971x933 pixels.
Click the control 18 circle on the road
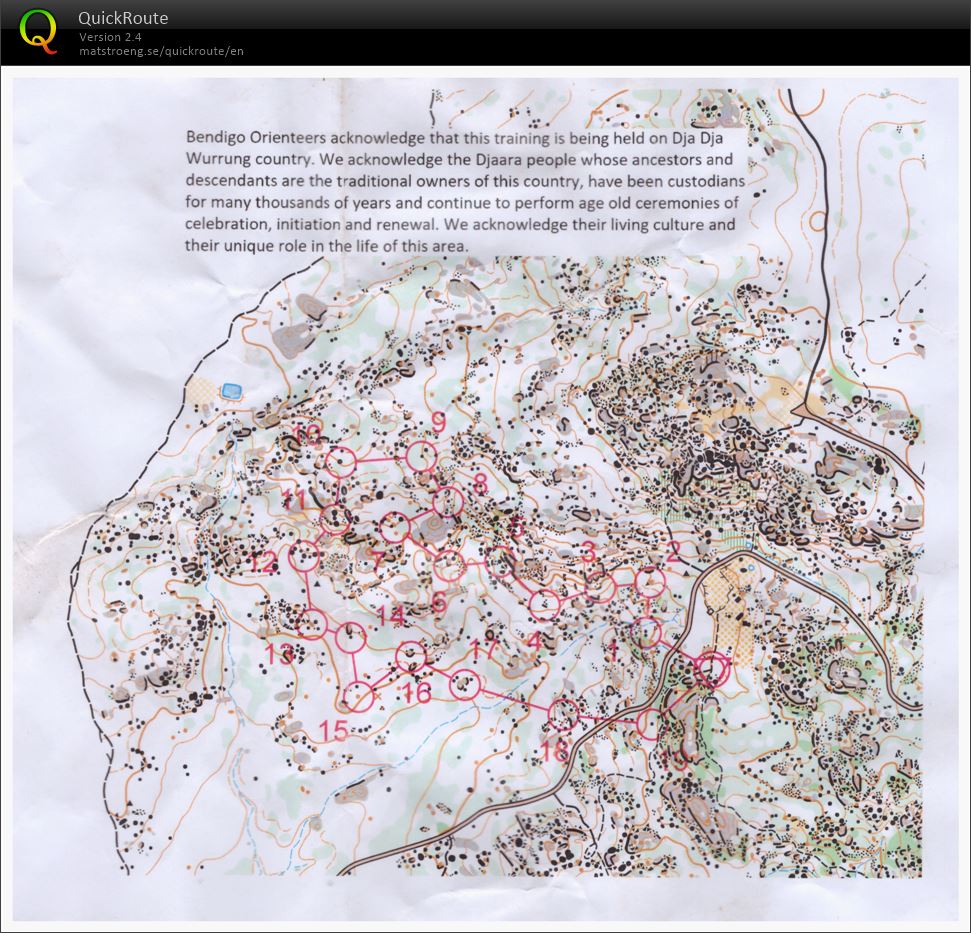point(564,713)
